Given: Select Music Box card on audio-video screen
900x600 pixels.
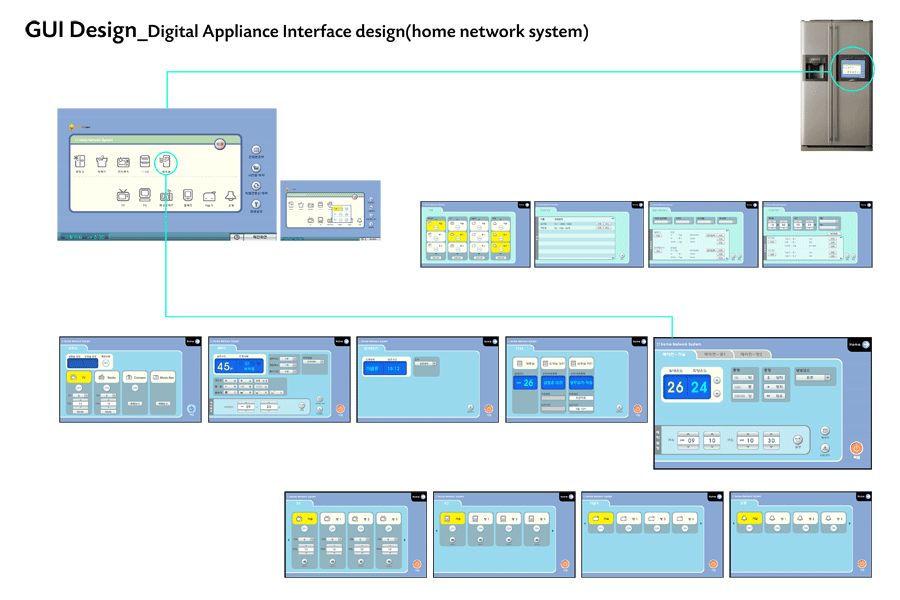Looking at the screenshot, I should [164, 377].
